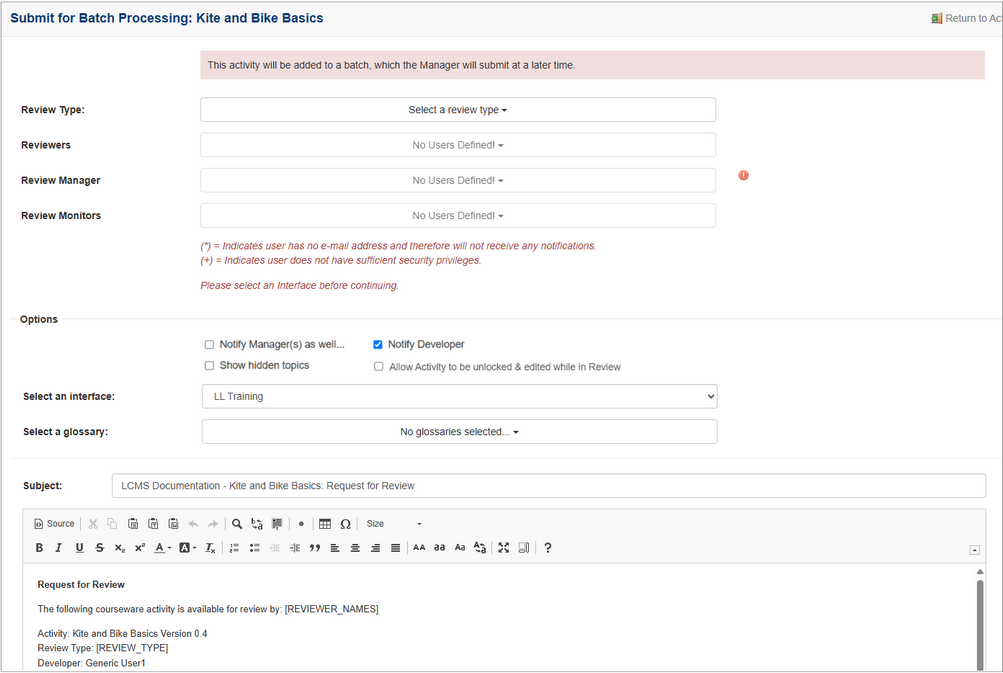Image resolution: width=1003 pixels, height=673 pixels.
Task: Click in the Subject text field
Action: coord(548,486)
